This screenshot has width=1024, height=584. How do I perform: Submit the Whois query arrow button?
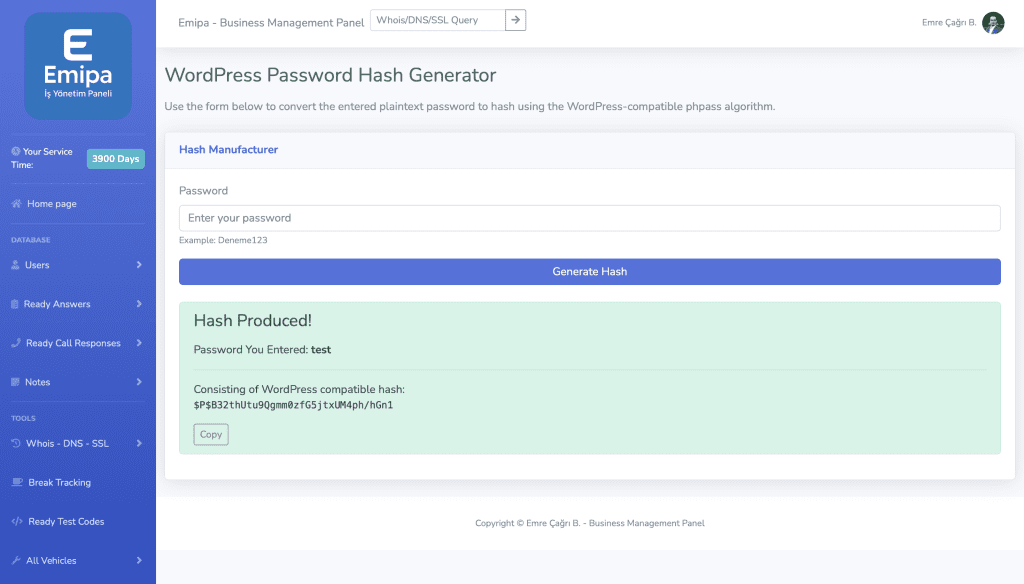tap(515, 20)
